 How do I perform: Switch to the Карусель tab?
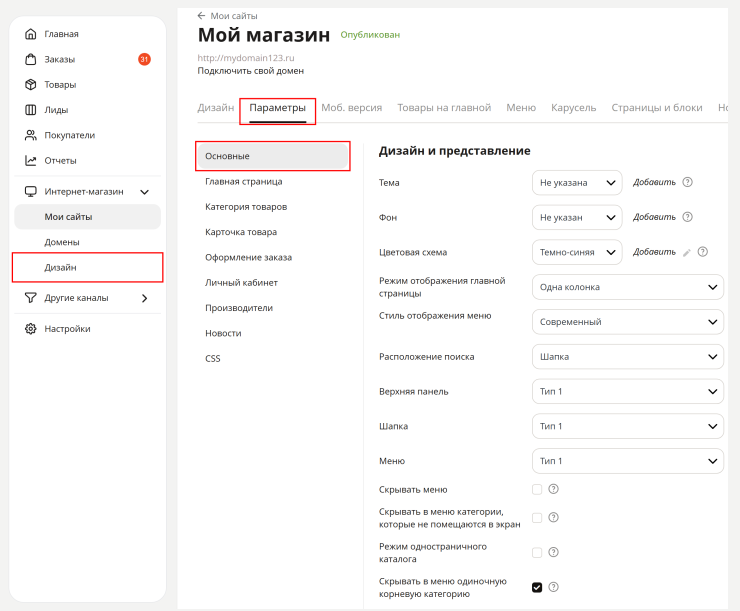click(573, 108)
